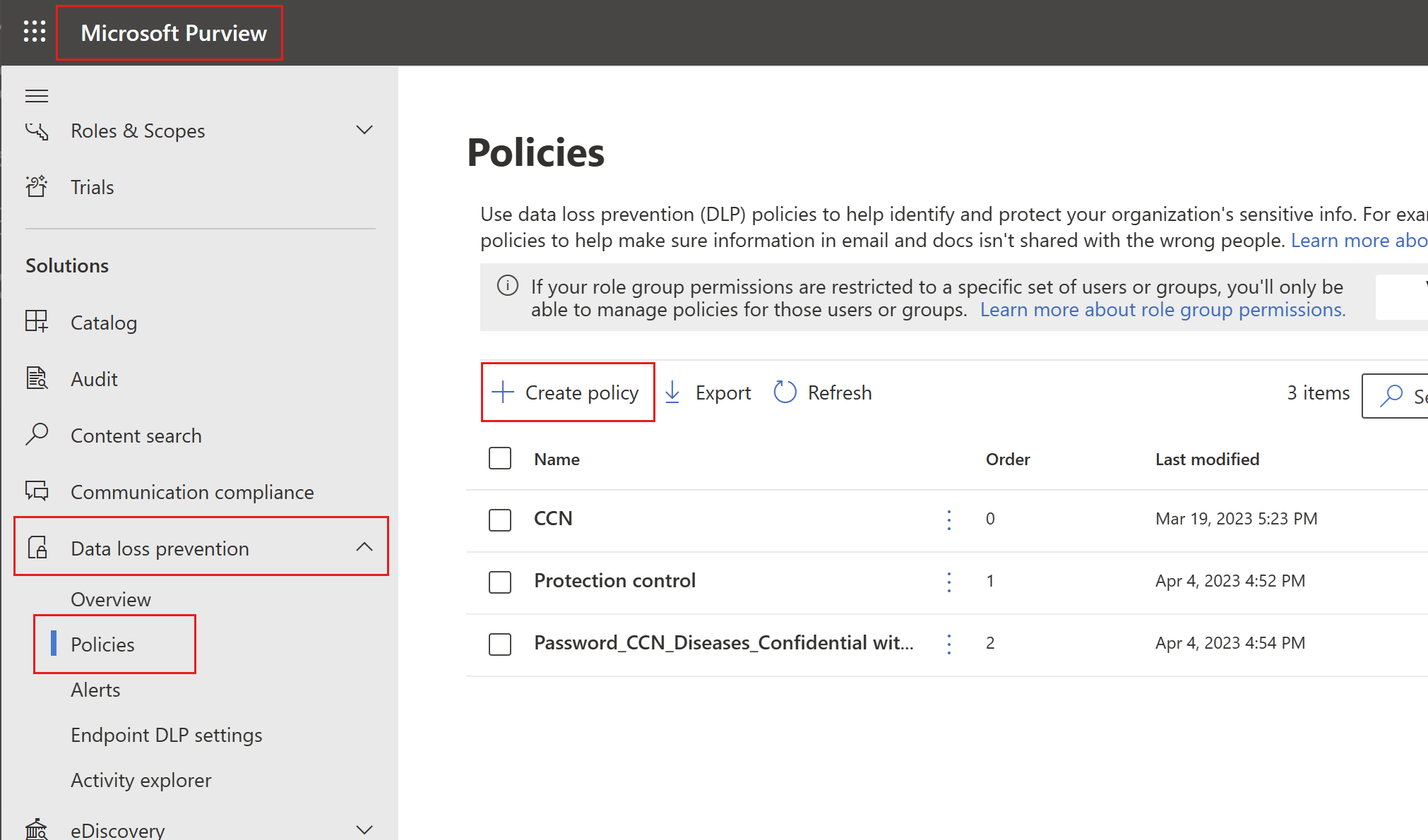Select the Overview menu item
The width and height of the screenshot is (1428, 840).
coord(110,598)
